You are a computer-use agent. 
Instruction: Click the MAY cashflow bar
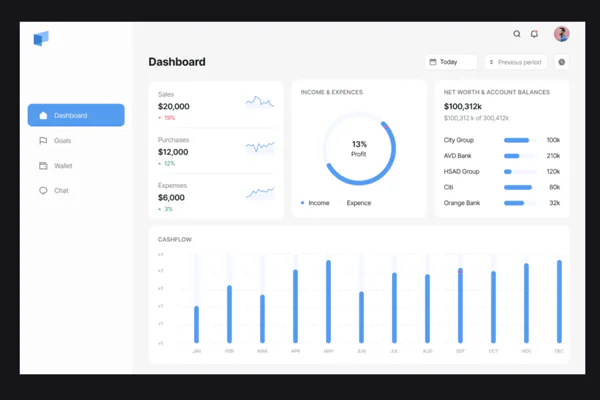click(x=328, y=301)
